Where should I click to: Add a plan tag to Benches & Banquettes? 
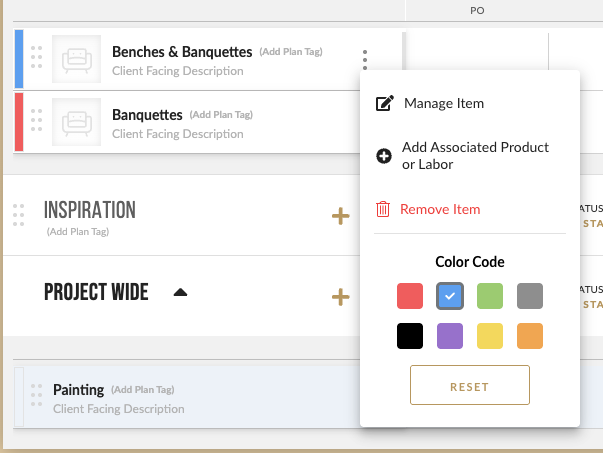click(x=291, y=52)
